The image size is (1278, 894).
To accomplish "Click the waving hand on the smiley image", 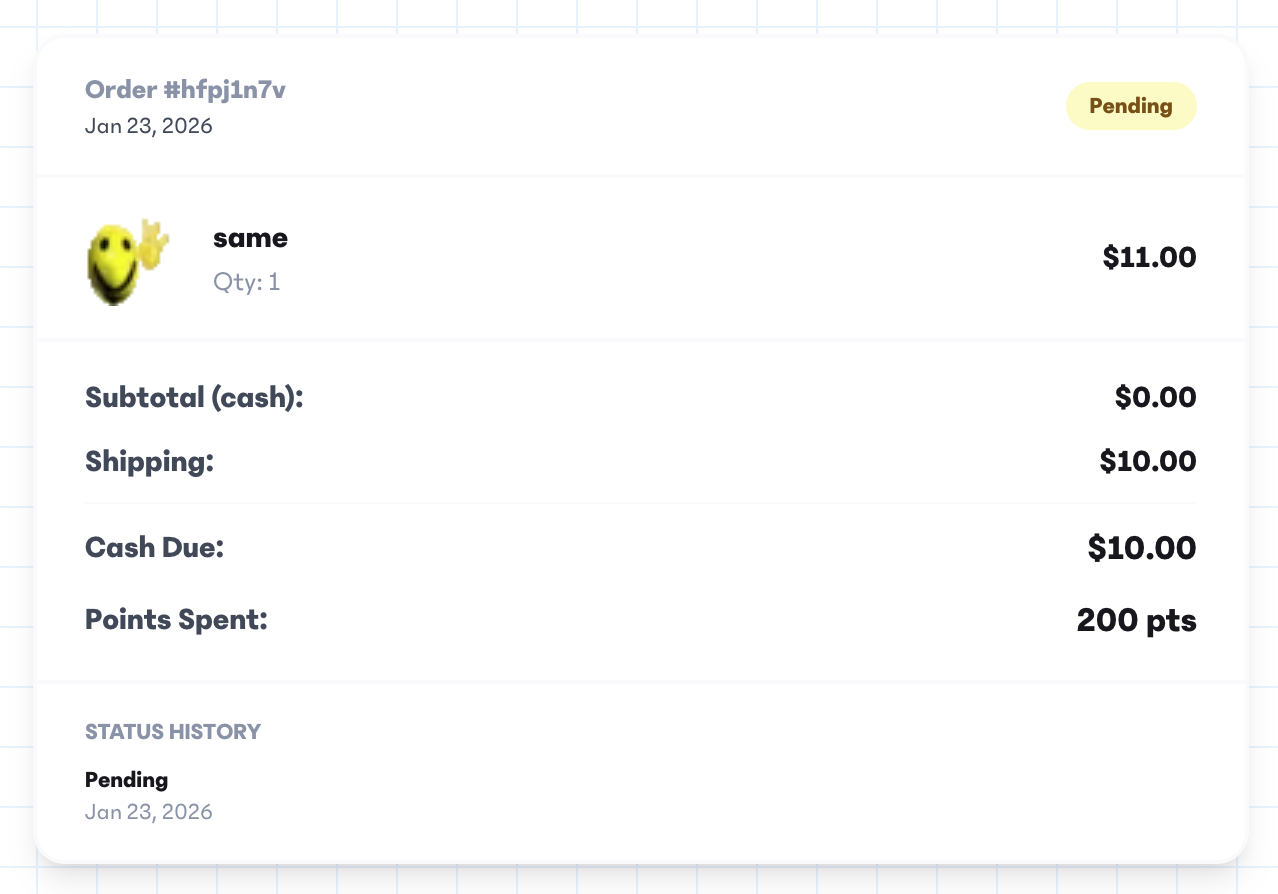I will click(152, 242).
